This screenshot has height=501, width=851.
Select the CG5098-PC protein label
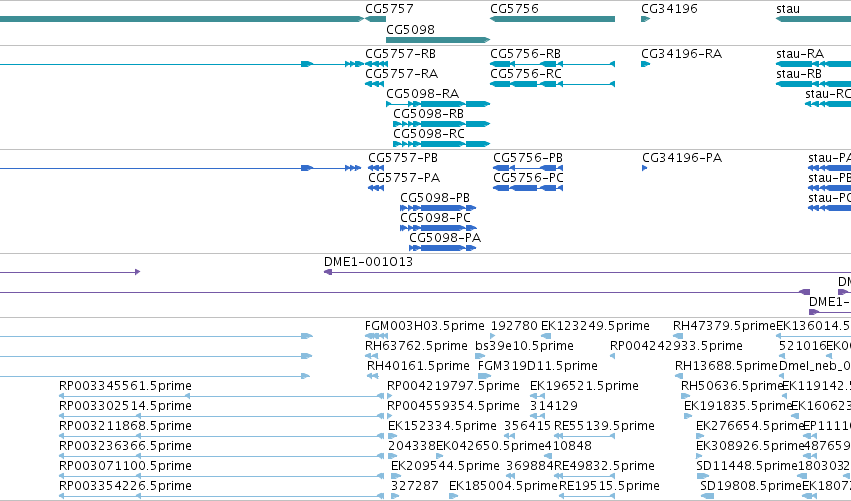tap(435, 218)
